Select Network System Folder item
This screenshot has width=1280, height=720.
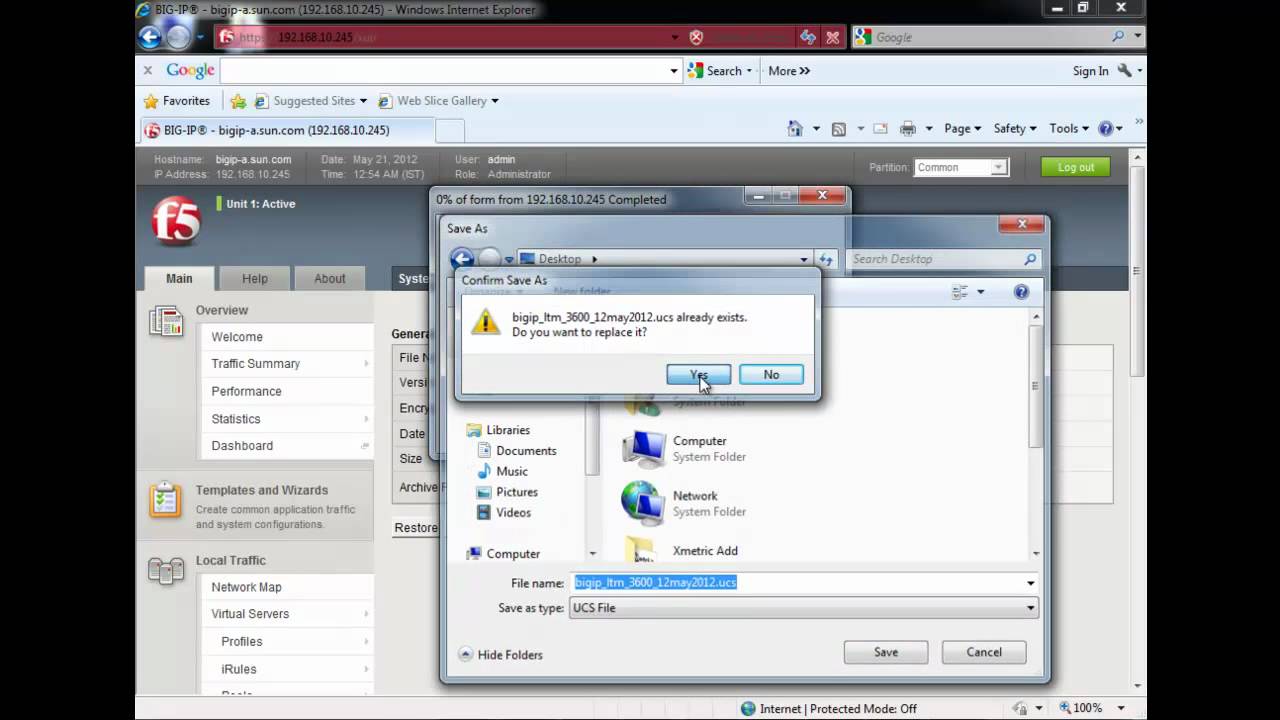click(684, 503)
